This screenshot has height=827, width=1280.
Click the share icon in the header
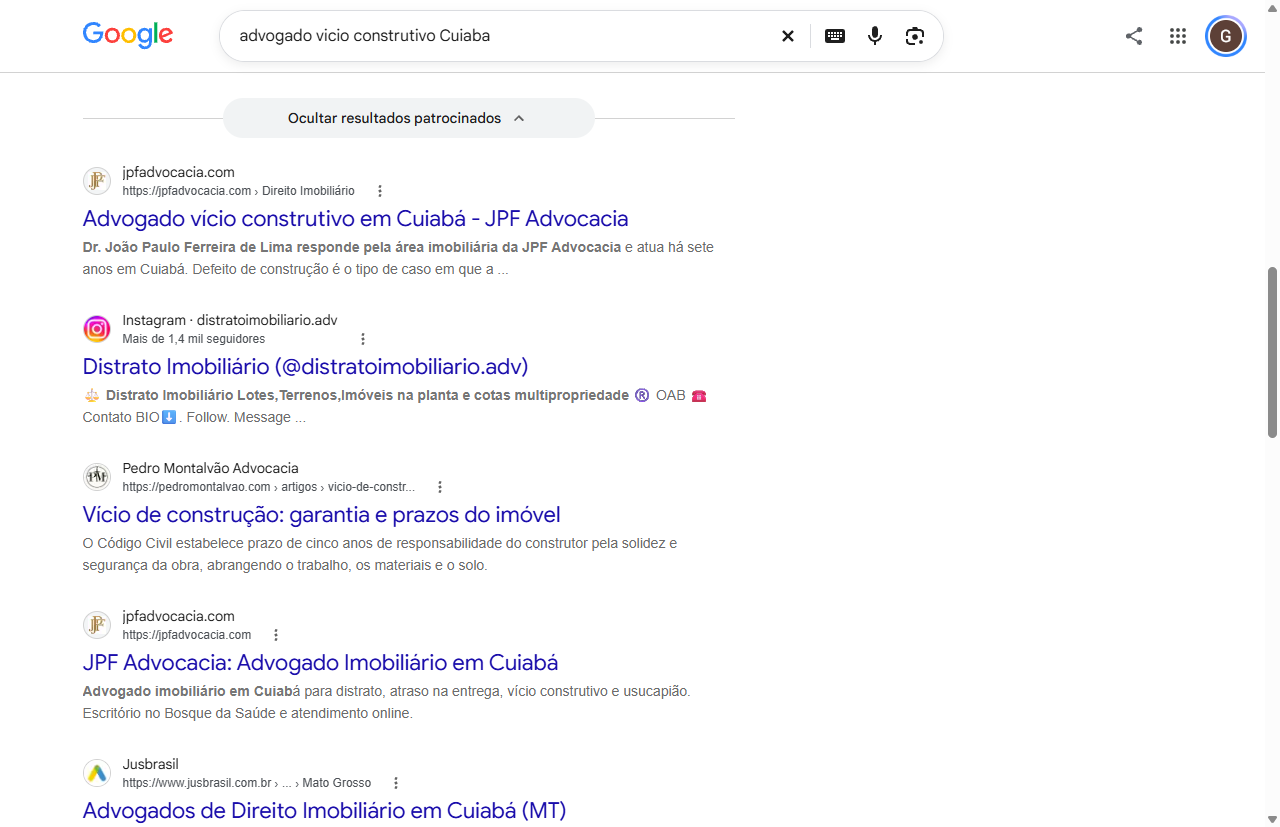(x=1134, y=36)
